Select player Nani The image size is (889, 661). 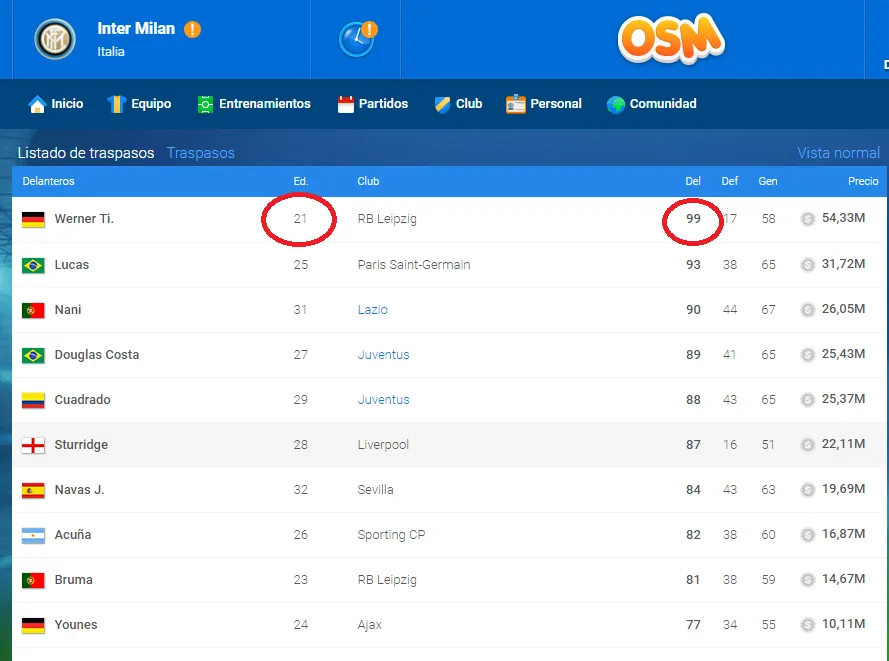point(67,310)
